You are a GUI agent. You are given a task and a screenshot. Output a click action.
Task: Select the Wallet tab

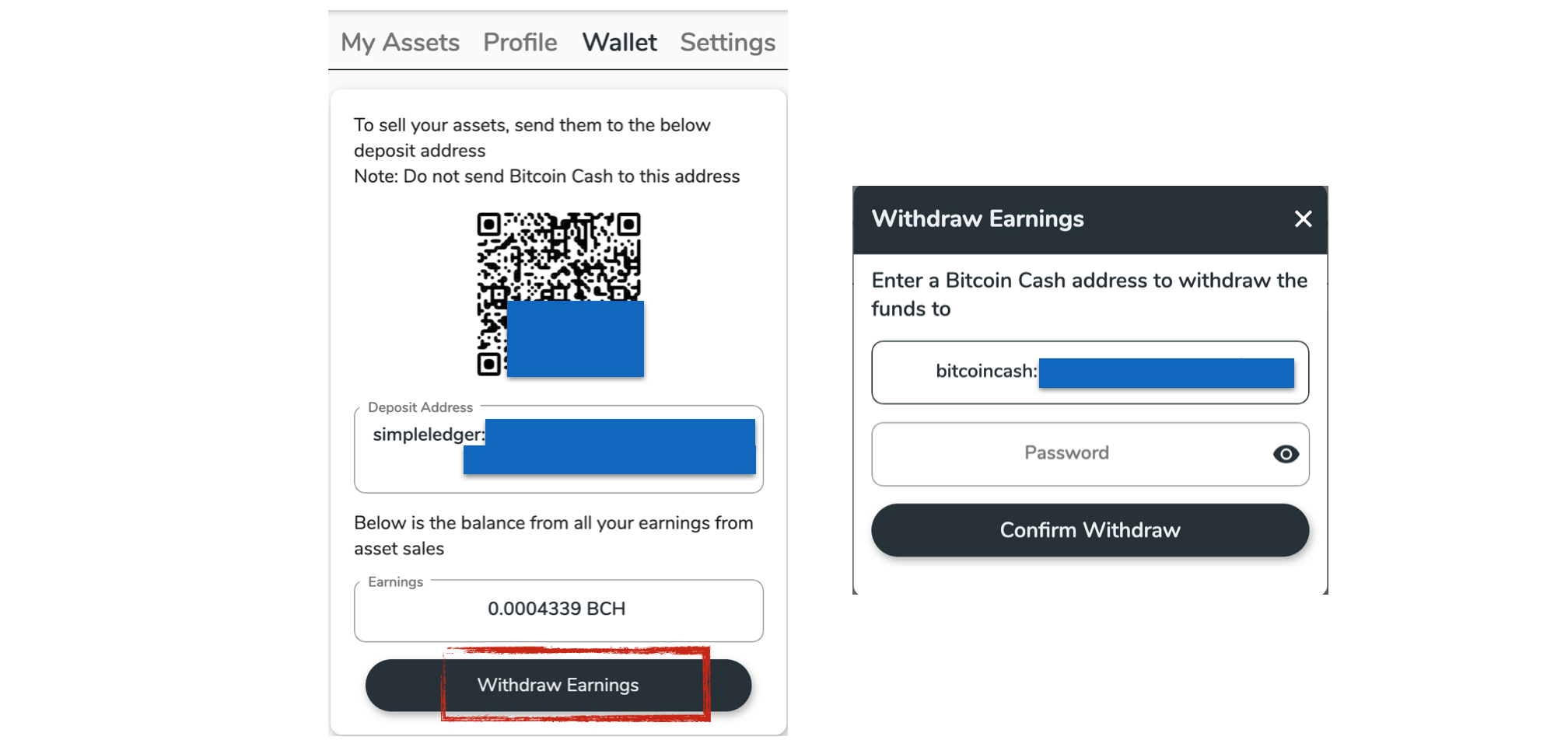pyautogui.click(x=619, y=42)
